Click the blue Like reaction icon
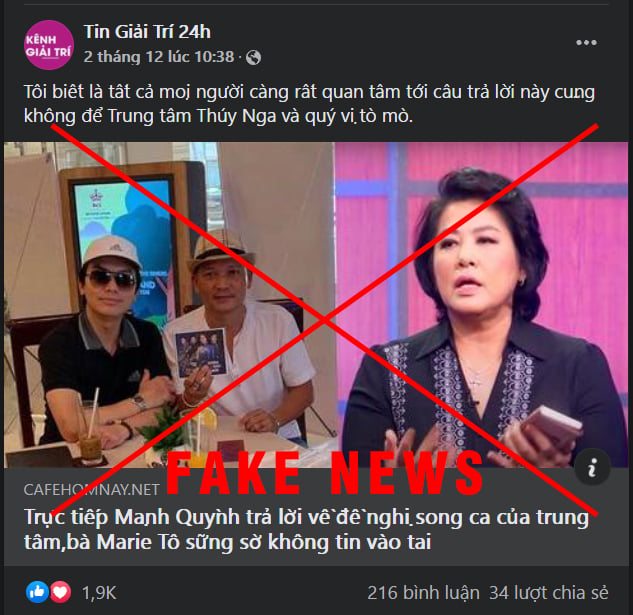Viewport: 633px width, 615px height. pos(37,592)
